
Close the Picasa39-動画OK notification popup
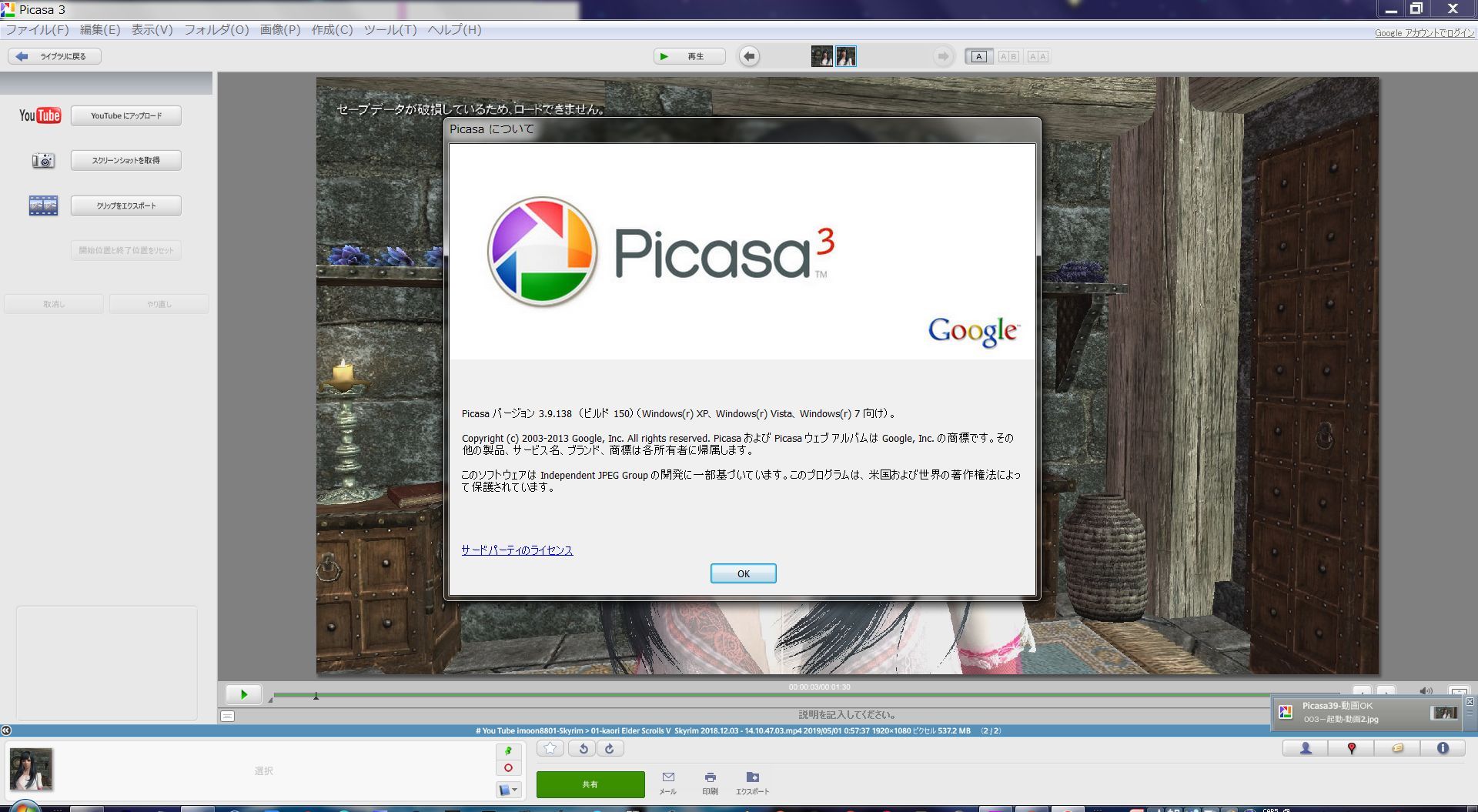pos(1470,702)
